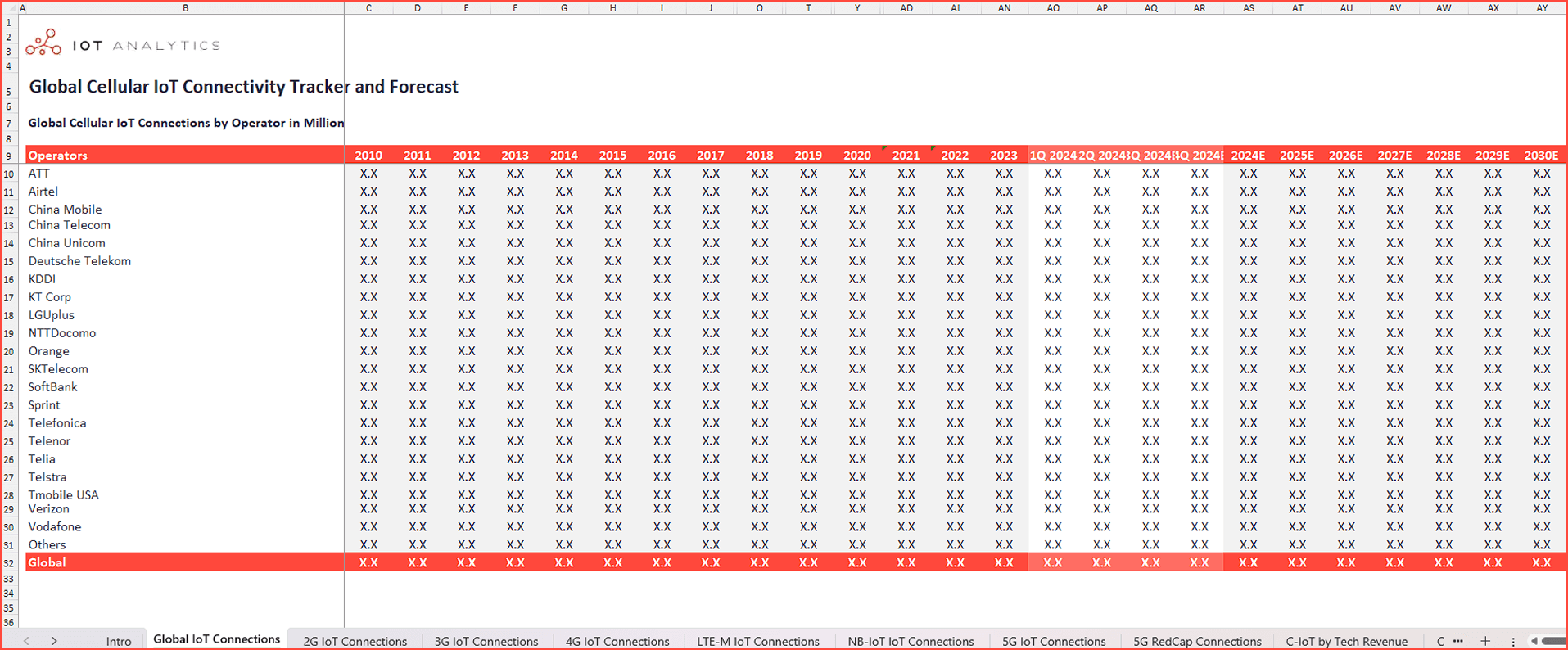Click the IoT Analytics logo image
Screen dimensions: 1568x650
(x=123, y=43)
